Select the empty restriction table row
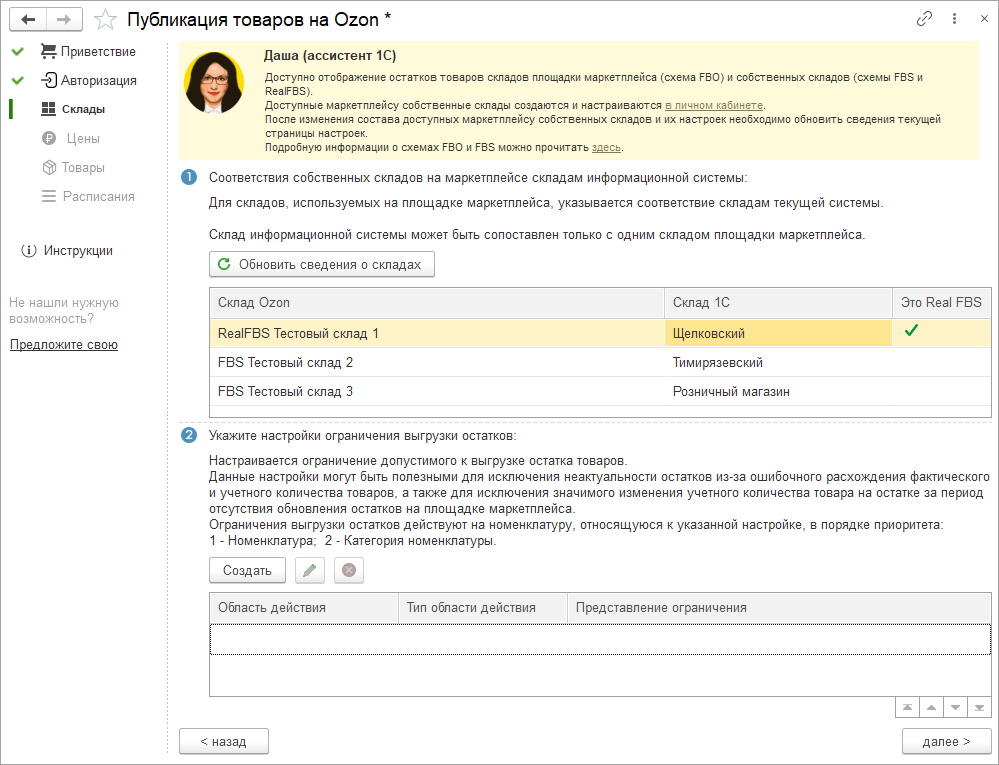Image resolution: width=999 pixels, height=765 pixels. point(600,639)
